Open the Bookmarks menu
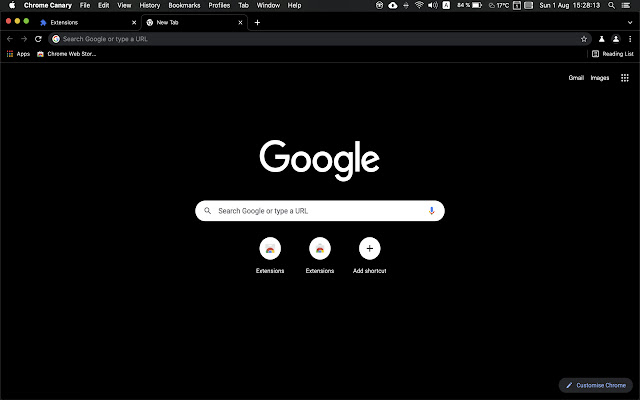The height and width of the screenshot is (400, 640). click(184, 5)
